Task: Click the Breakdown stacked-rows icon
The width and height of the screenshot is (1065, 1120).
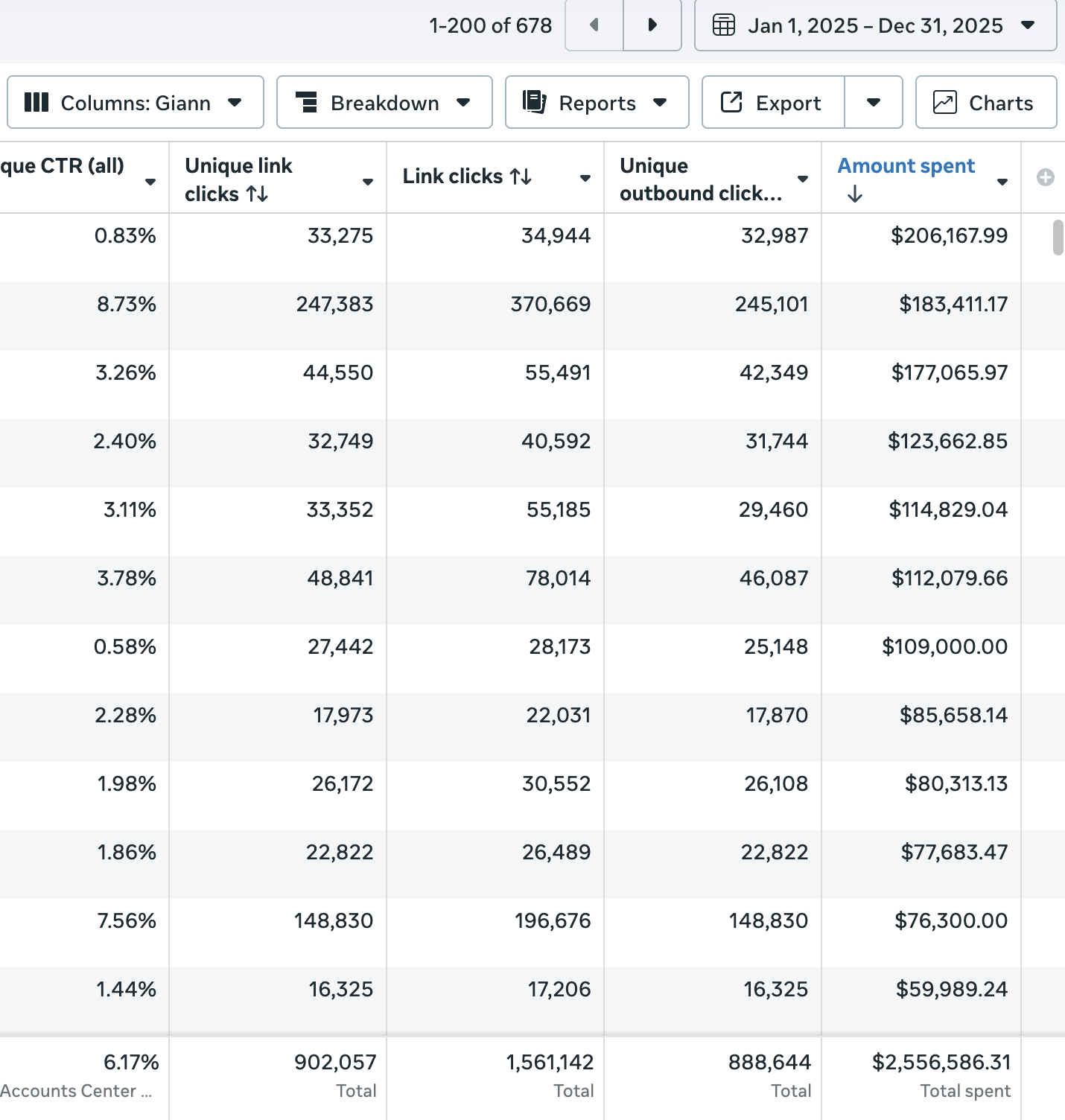Action: tap(306, 102)
